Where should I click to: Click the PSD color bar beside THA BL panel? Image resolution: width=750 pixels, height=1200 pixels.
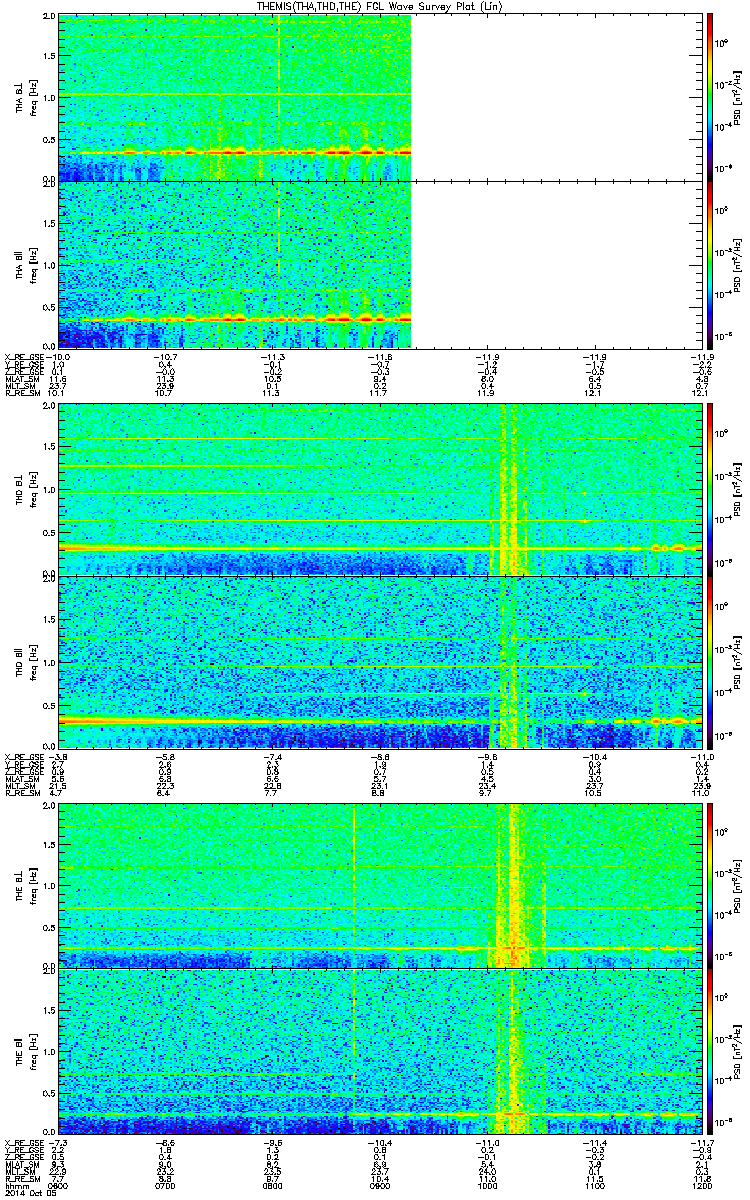coord(709,97)
